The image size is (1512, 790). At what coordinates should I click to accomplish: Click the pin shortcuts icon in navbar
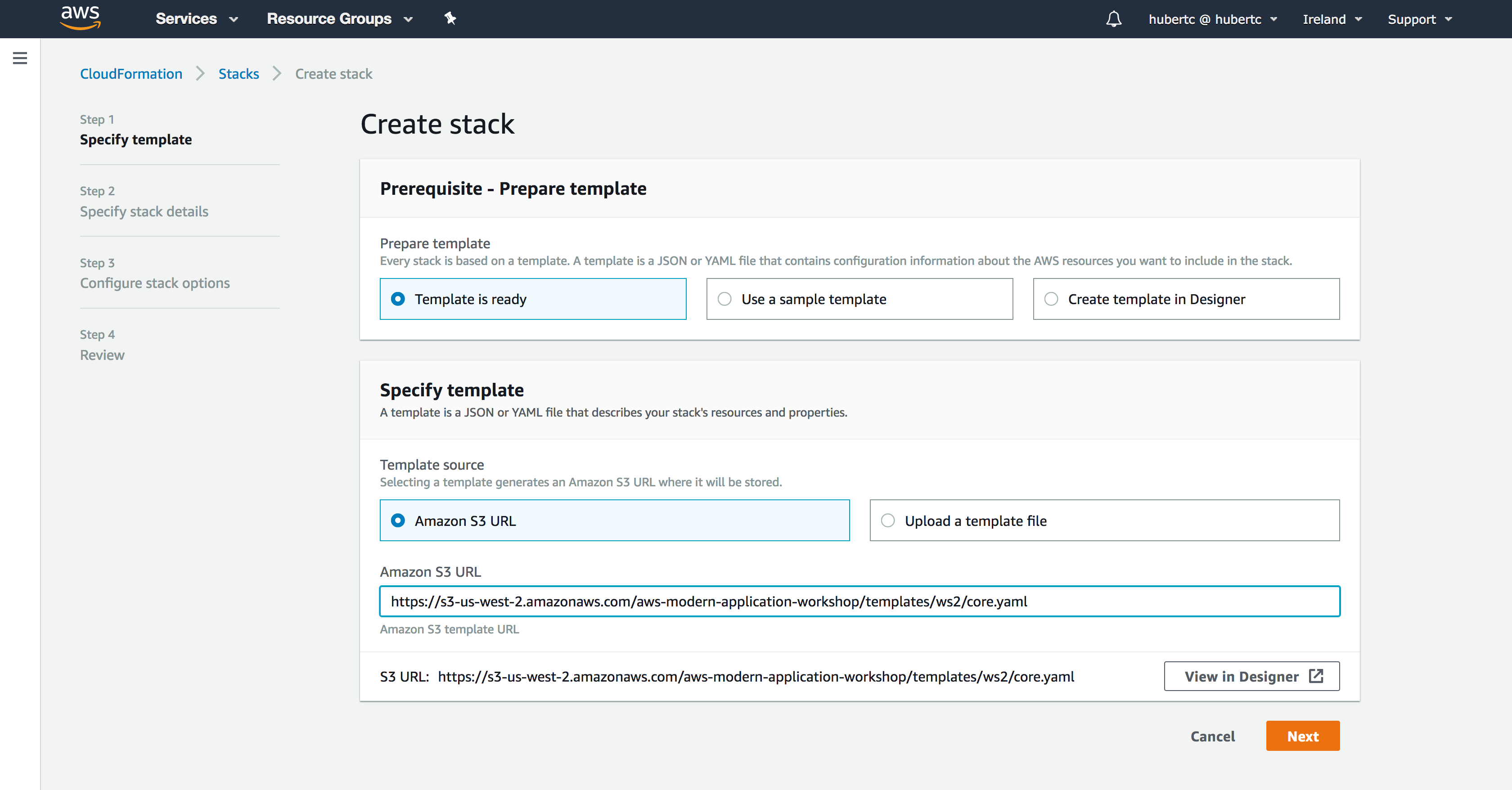450,19
